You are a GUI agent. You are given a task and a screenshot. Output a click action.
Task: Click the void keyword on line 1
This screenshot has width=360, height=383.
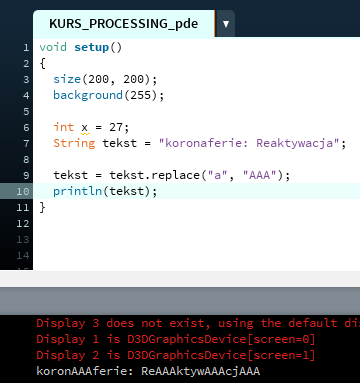[x=53, y=47]
